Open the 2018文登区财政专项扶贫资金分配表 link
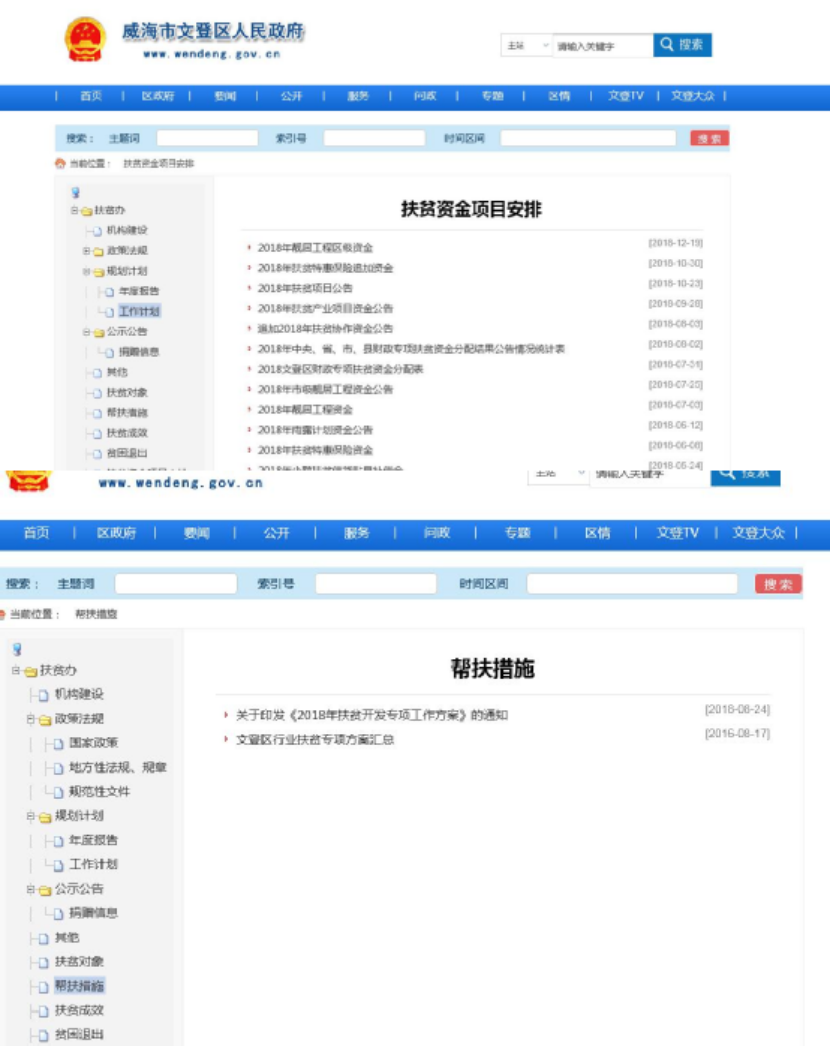Viewport: 830px width, 1046px height. tap(340, 369)
